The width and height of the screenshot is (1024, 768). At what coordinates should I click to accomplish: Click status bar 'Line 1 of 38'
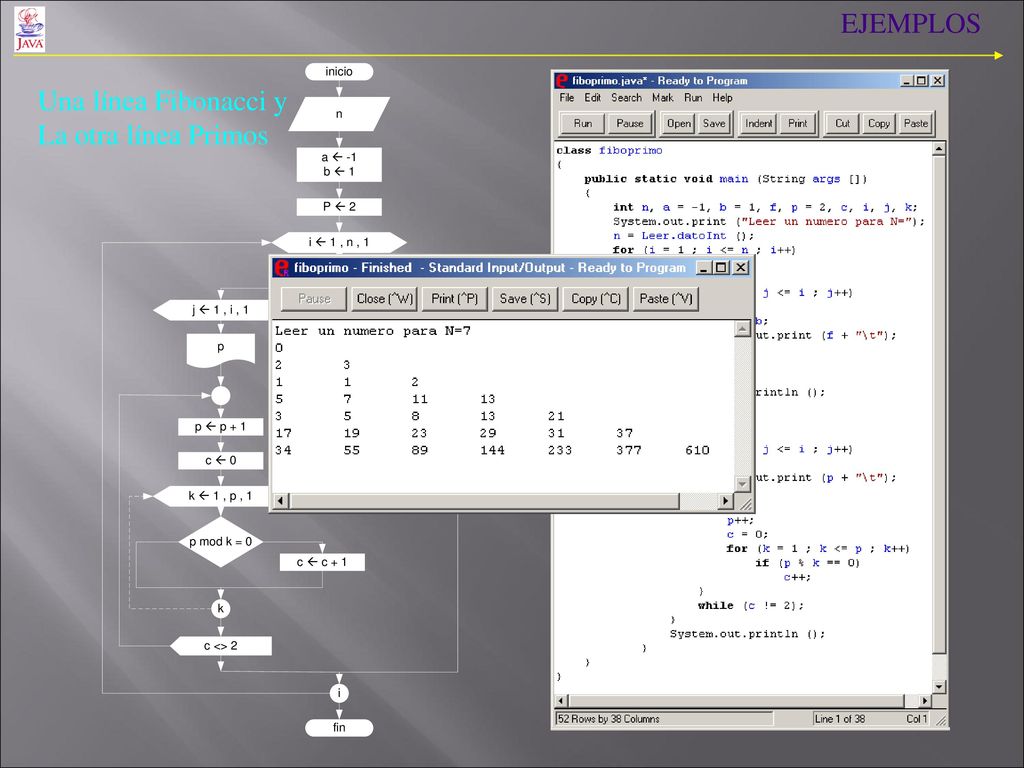[x=839, y=719]
